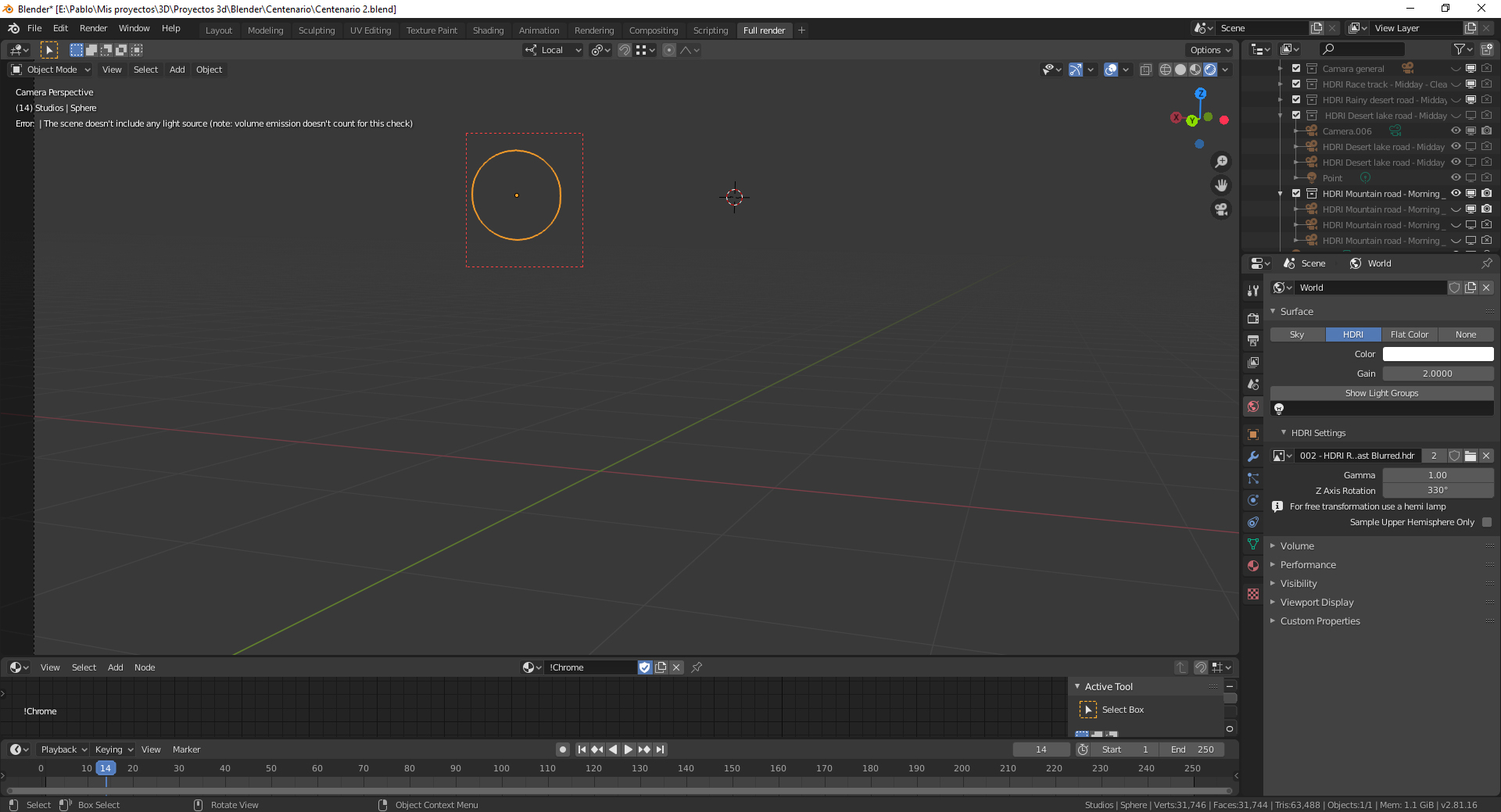Click the viewport zoom magnifier gizmo
Viewport: 1501px width, 812px height.
tap(1221, 162)
